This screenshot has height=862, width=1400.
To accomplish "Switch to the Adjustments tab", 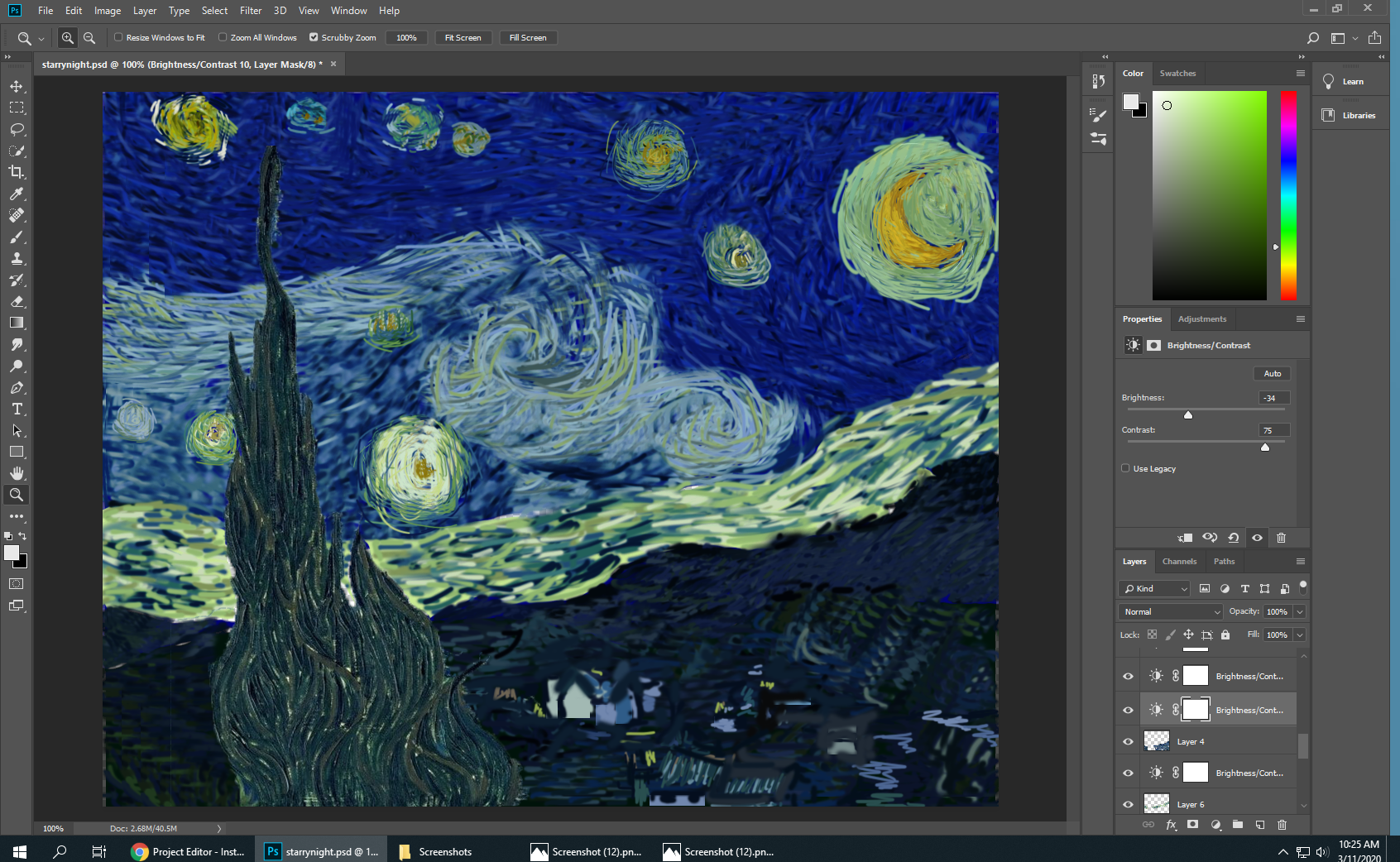I will (1202, 319).
